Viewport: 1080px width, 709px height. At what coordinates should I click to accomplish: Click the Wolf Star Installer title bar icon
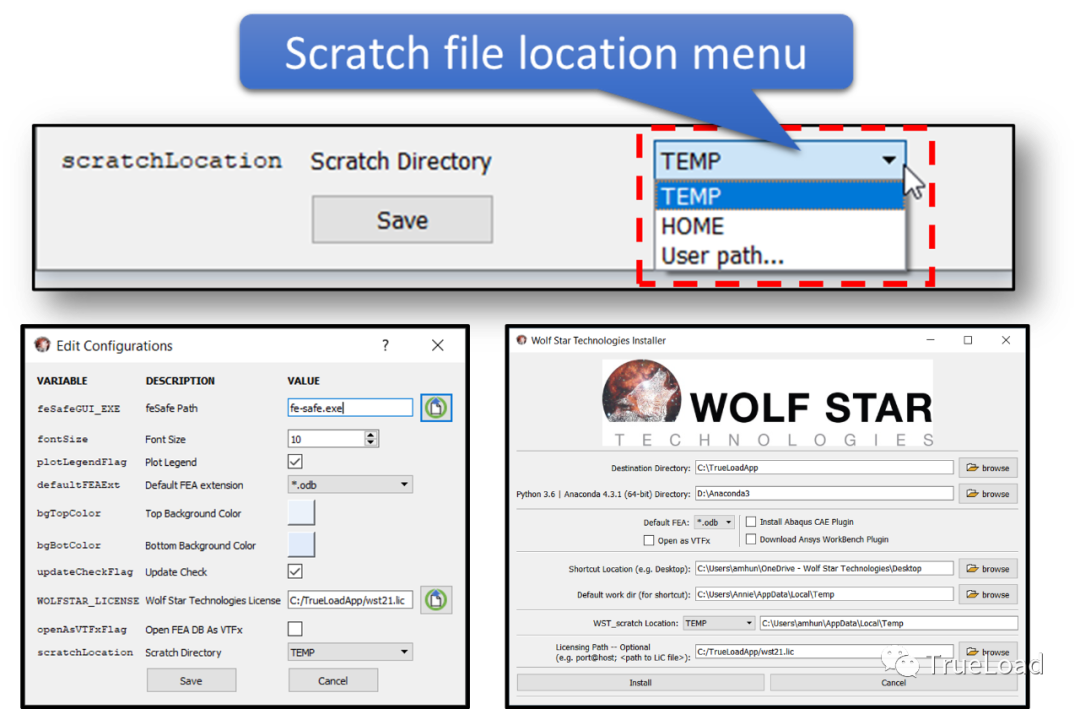click(521, 340)
